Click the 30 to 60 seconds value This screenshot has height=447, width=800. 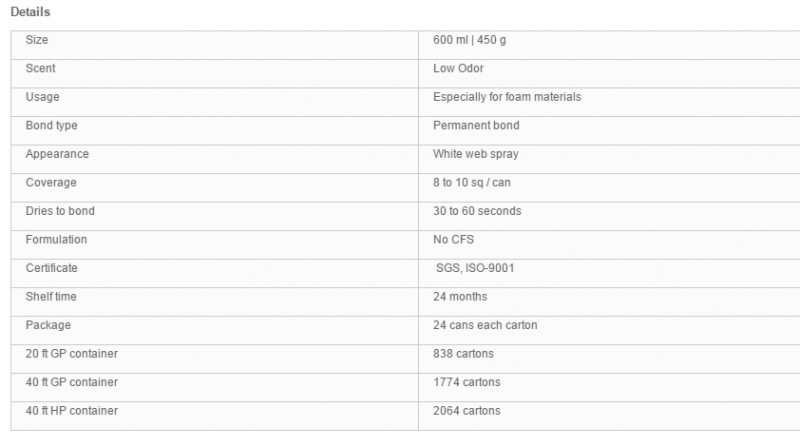point(477,211)
